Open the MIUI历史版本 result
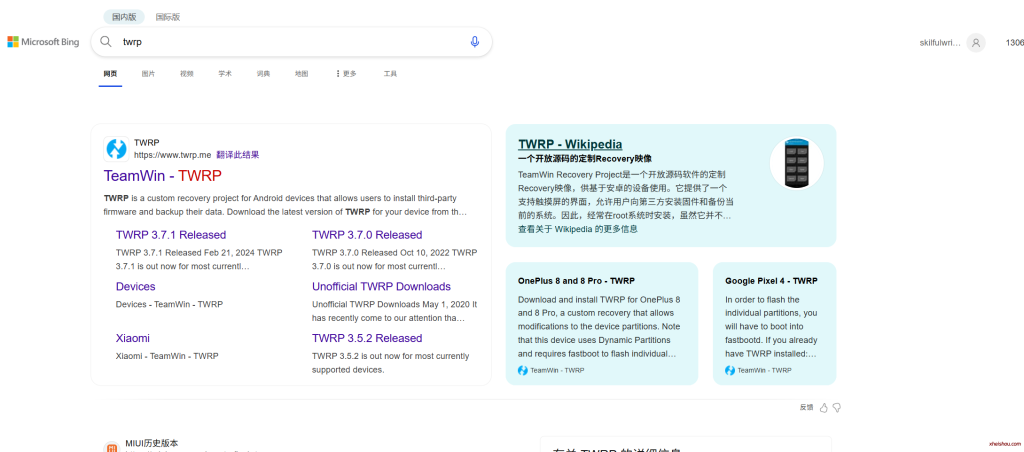1024x452 pixels. click(x=152, y=443)
